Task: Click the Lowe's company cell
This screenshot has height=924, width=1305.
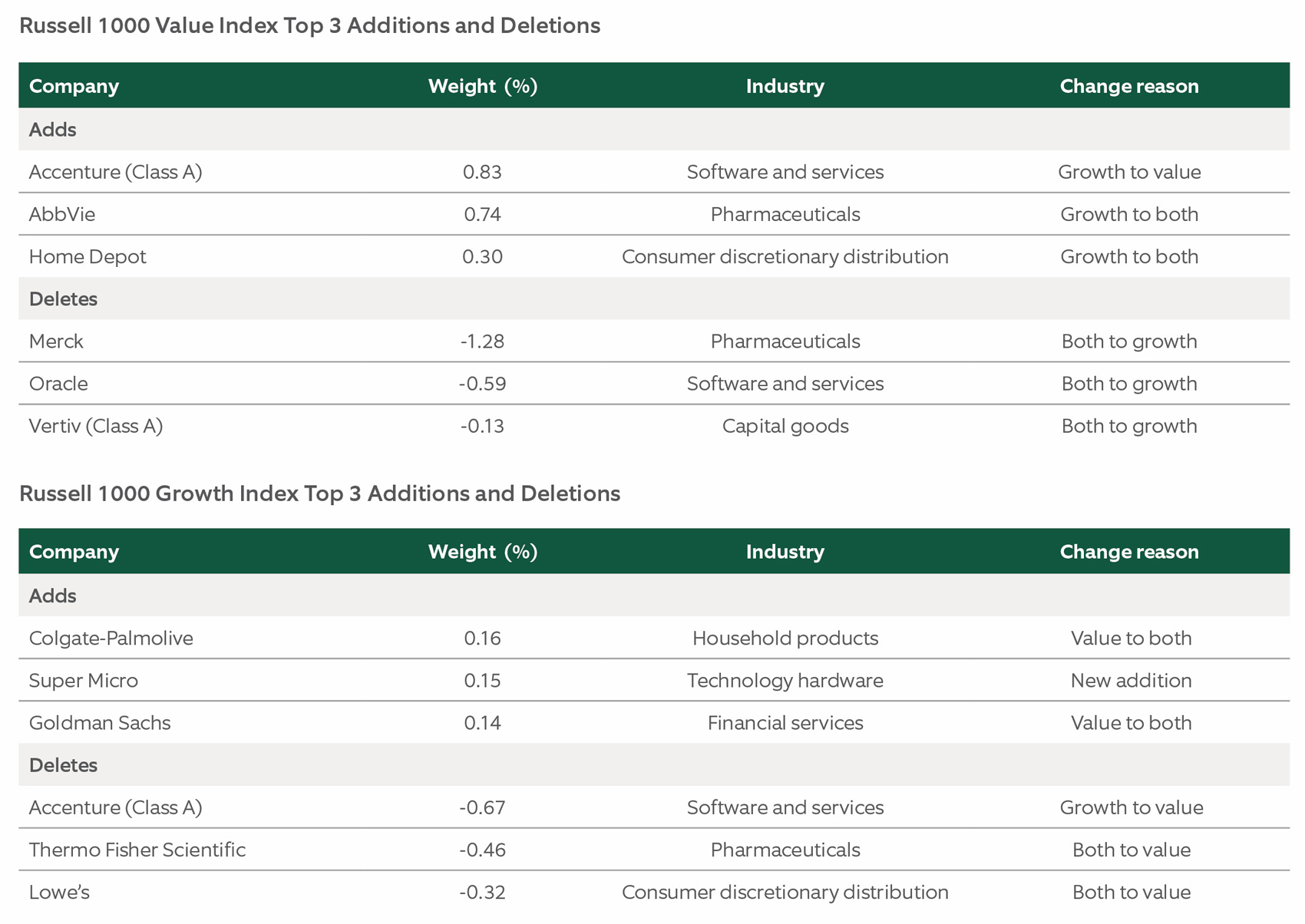Action: point(59,892)
